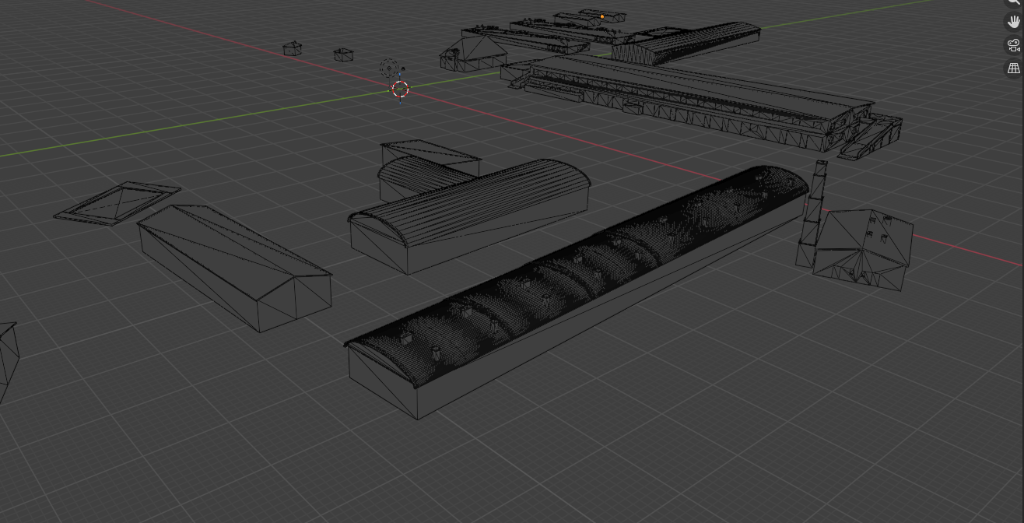Click the orange origin dot on far building
Screen dimensions: 1024x523
pos(603,17)
